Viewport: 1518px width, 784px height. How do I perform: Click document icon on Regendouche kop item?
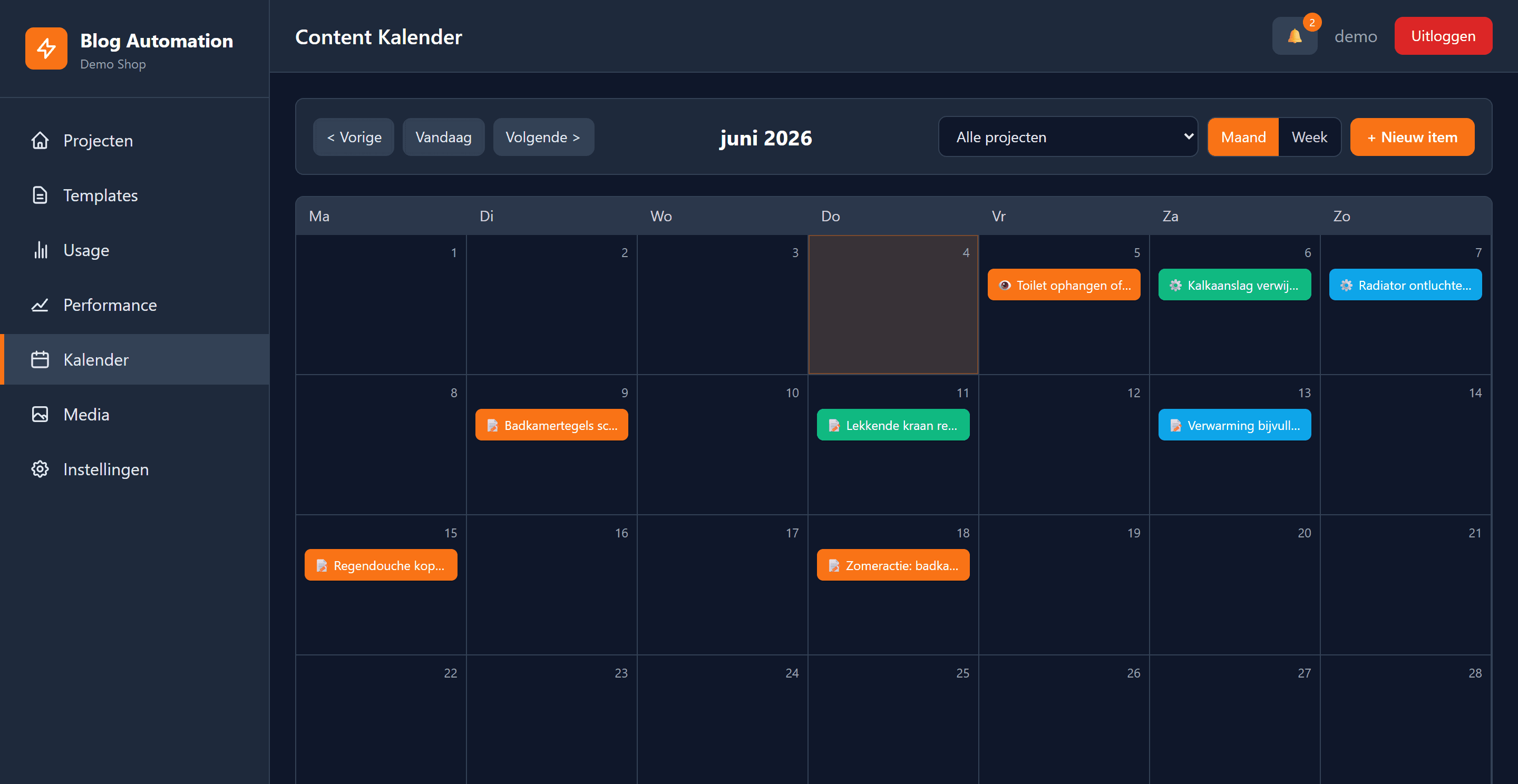[x=322, y=566]
